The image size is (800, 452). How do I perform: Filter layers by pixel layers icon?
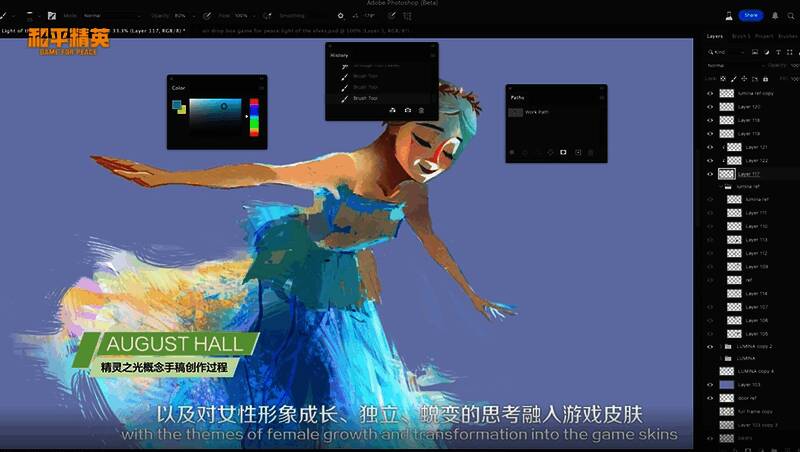pos(755,52)
